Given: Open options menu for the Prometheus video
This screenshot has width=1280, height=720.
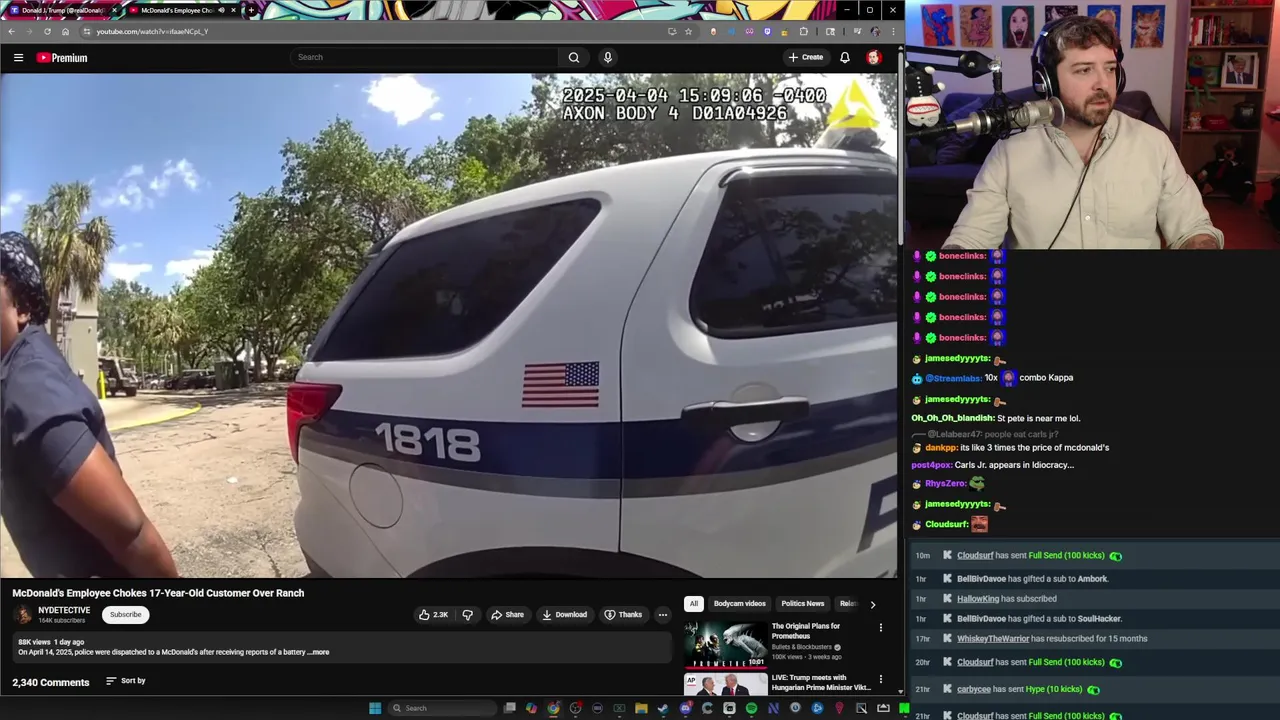Looking at the screenshot, I should pyautogui.click(x=880, y=627).
